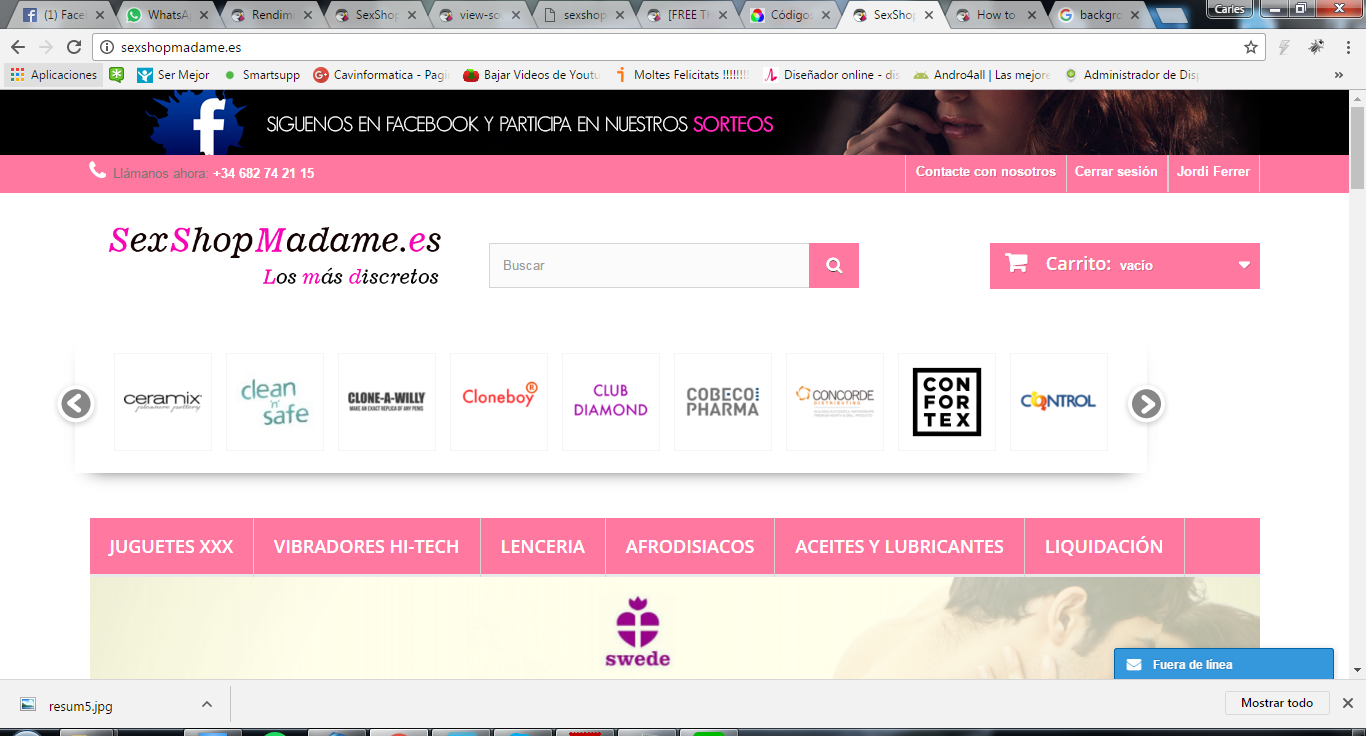Open the JUGUETES XXX menu

point(171,547)
